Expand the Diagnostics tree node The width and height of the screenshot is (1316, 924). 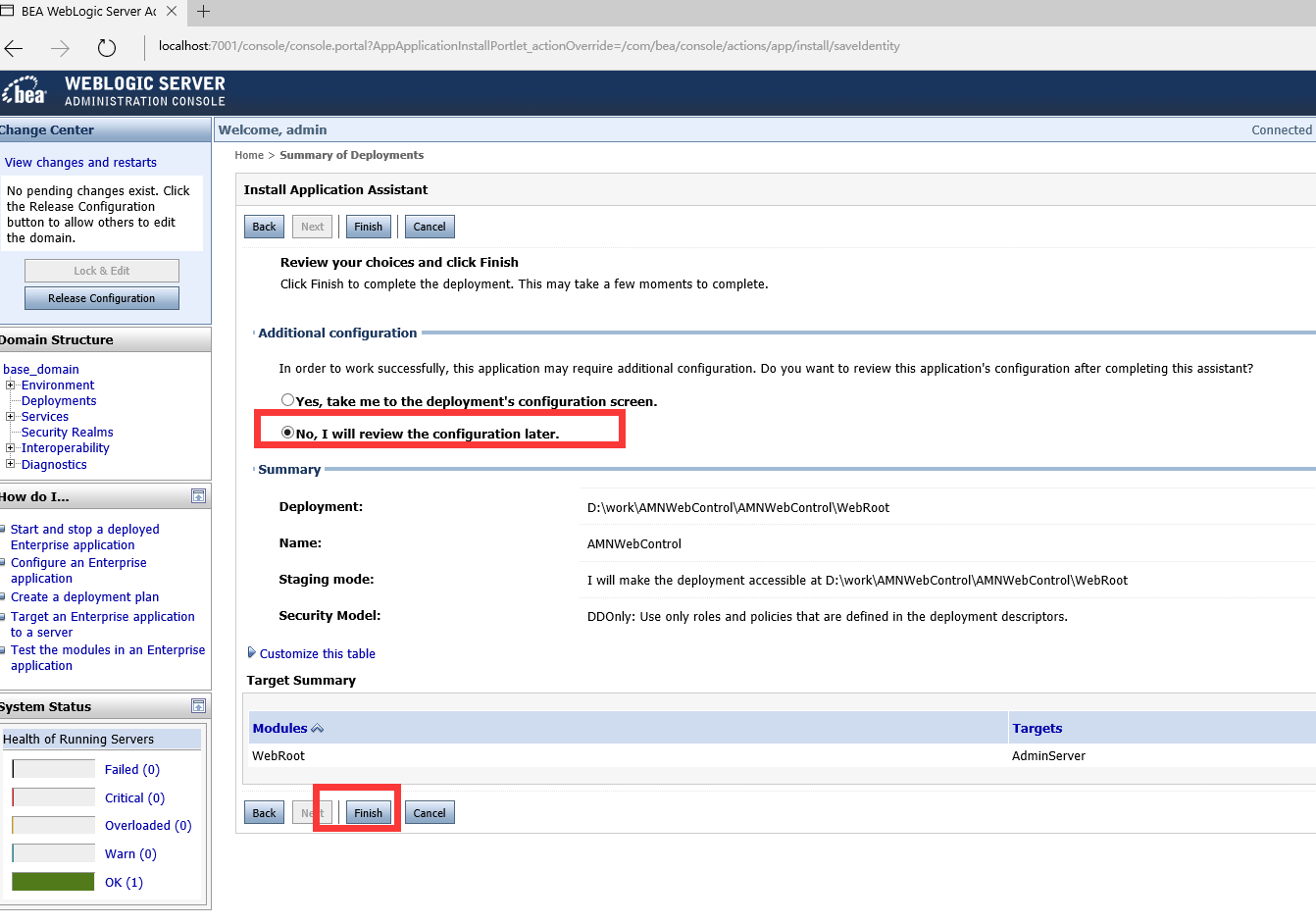click(x=11, y=464)
